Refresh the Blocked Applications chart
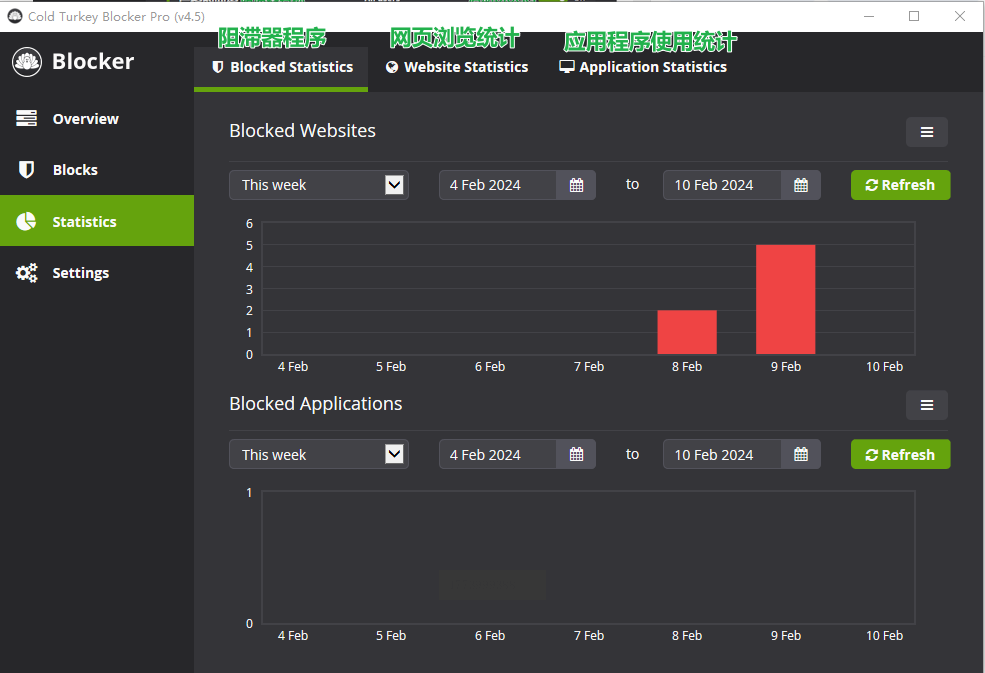Screen dimensions: 985x673 pyautogui.click(x=900, y=455)
